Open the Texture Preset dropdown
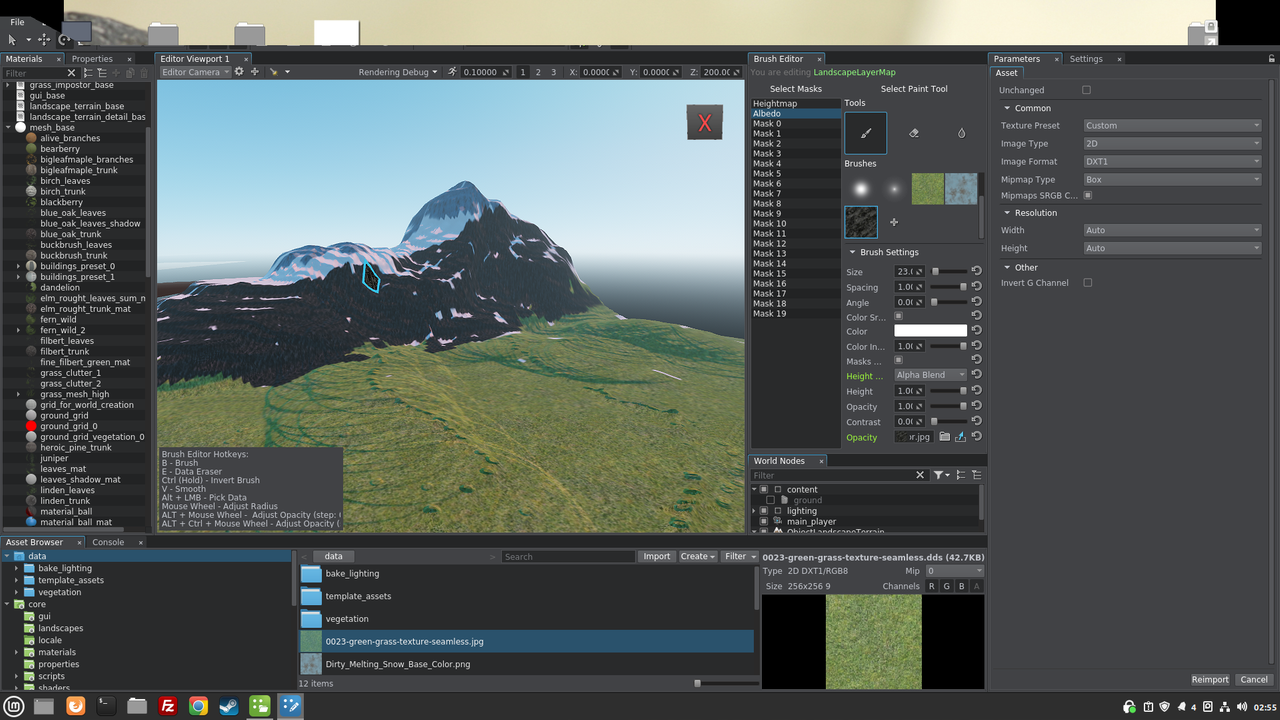 [1172, 126]
